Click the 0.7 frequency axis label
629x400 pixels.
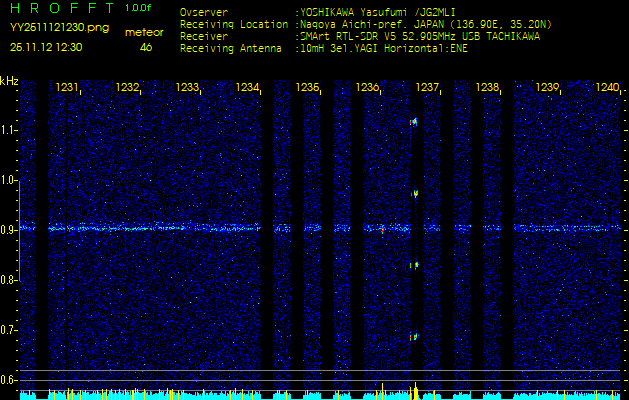coord(8,330)
